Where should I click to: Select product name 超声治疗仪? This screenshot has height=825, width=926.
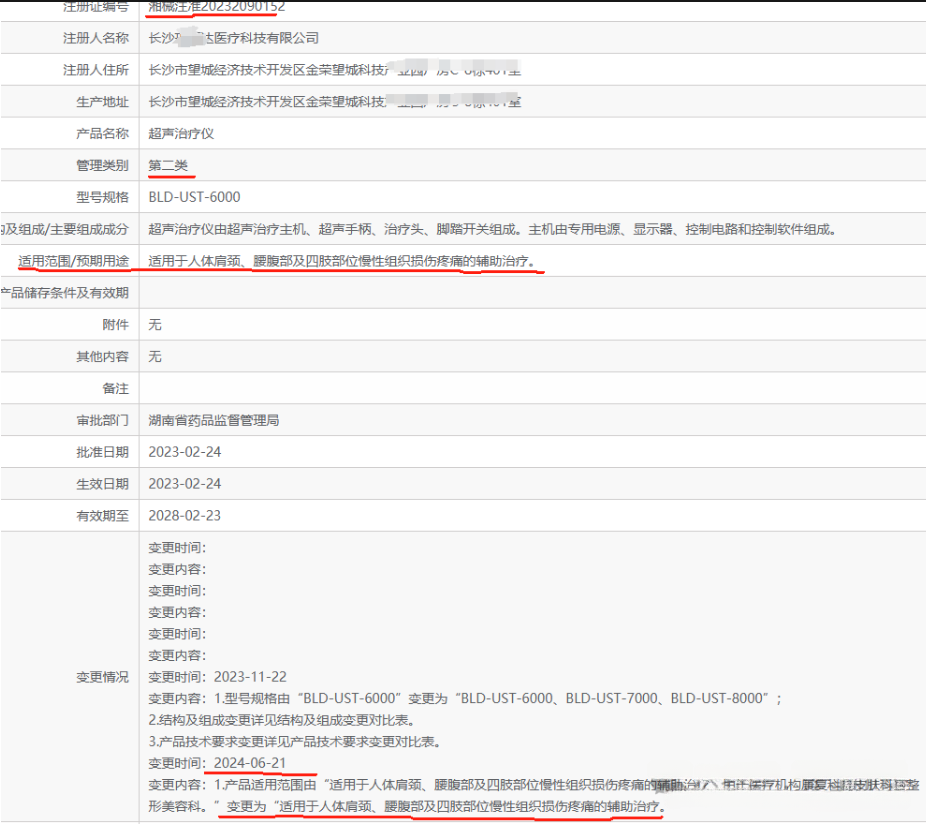[x=182, y=134]
